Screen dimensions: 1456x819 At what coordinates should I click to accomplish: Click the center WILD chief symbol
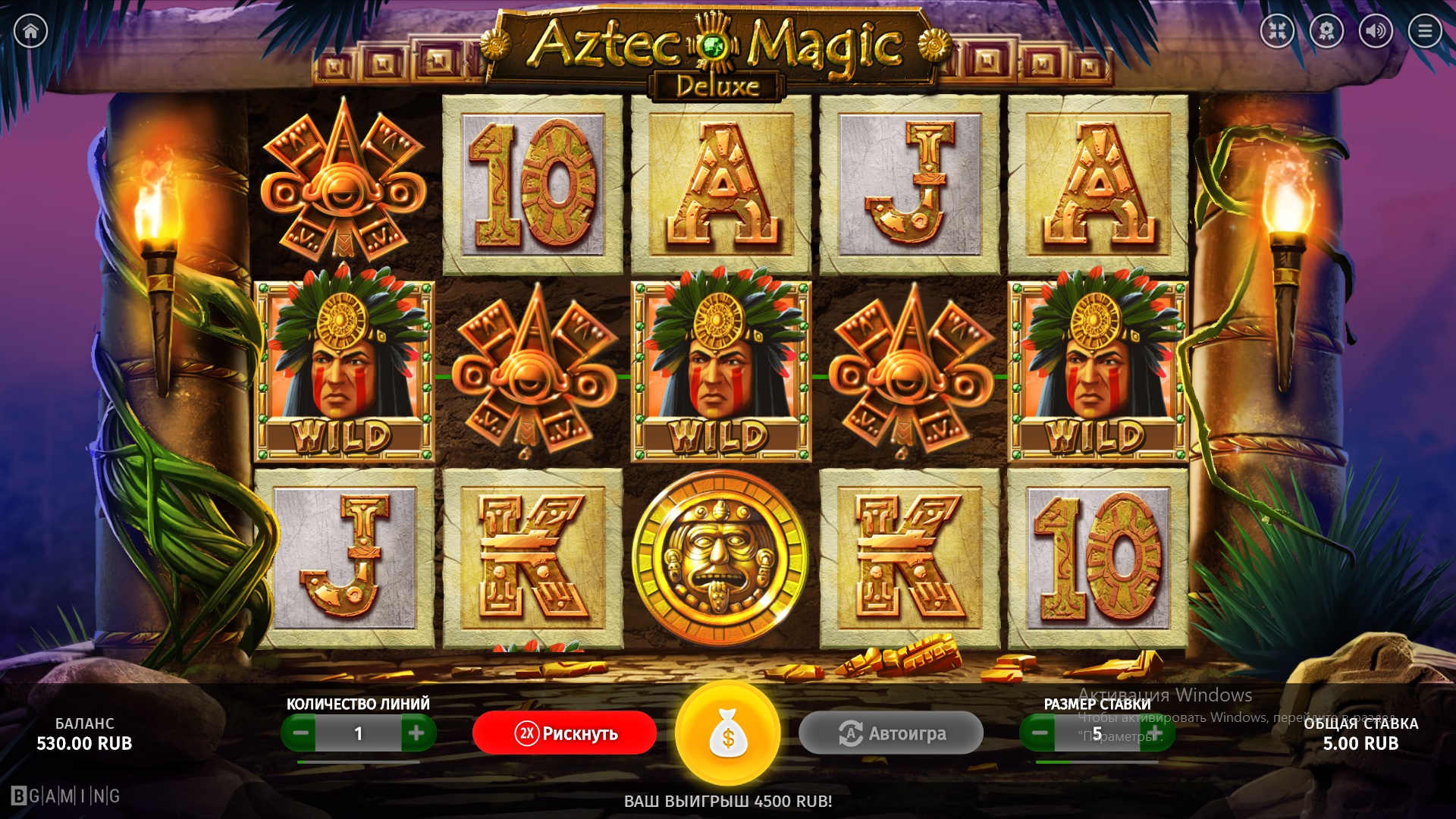click(721, 370)
